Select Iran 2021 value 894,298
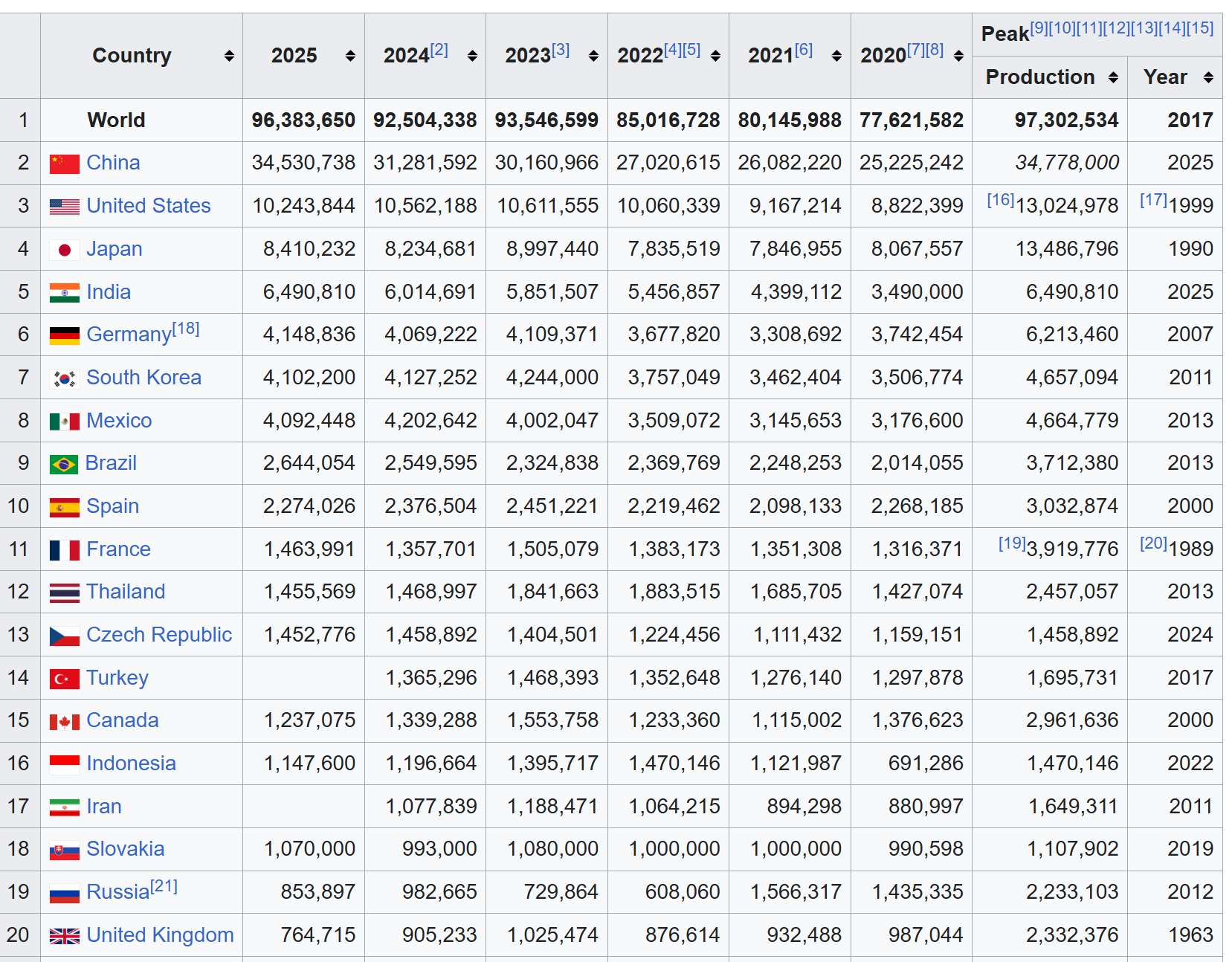This screenshot has height=962, width=1232. [x=804, y=807]
